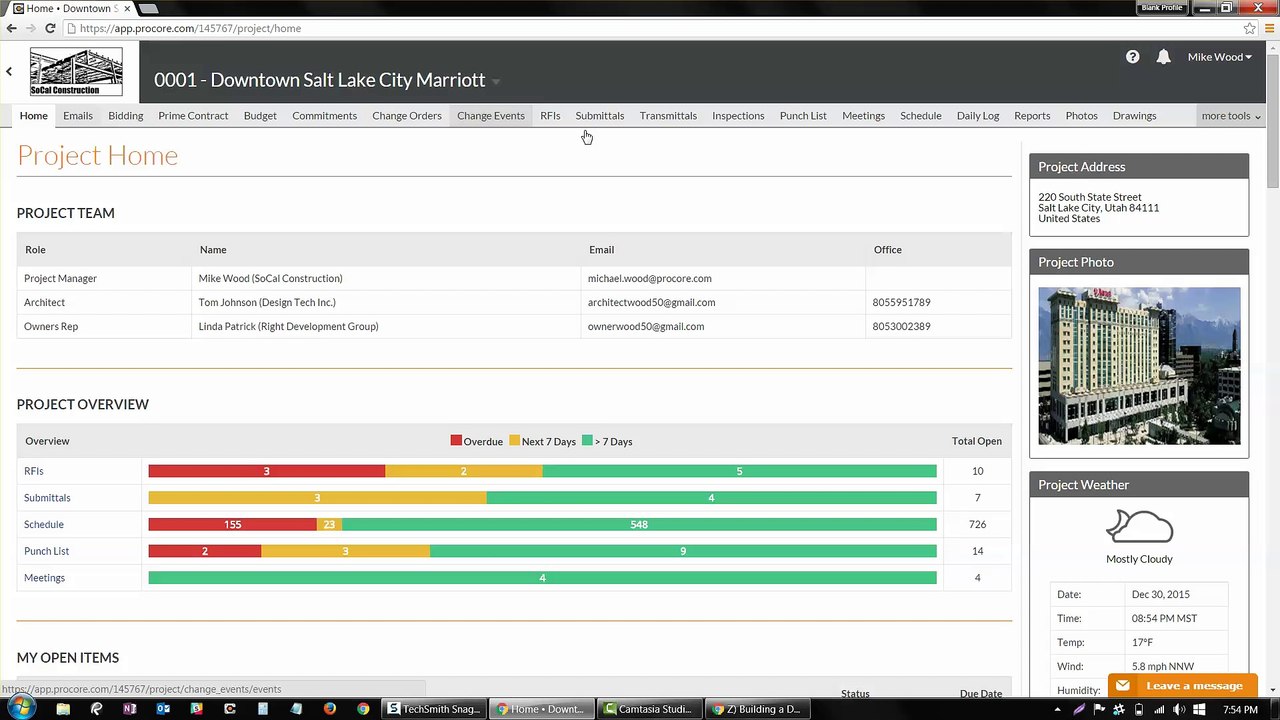Image resolution: width=1280 pixels, height=720 pixels.
Task: Open File Explorer in taskbar
Action: pyautogui.click(x=63, y=709)
